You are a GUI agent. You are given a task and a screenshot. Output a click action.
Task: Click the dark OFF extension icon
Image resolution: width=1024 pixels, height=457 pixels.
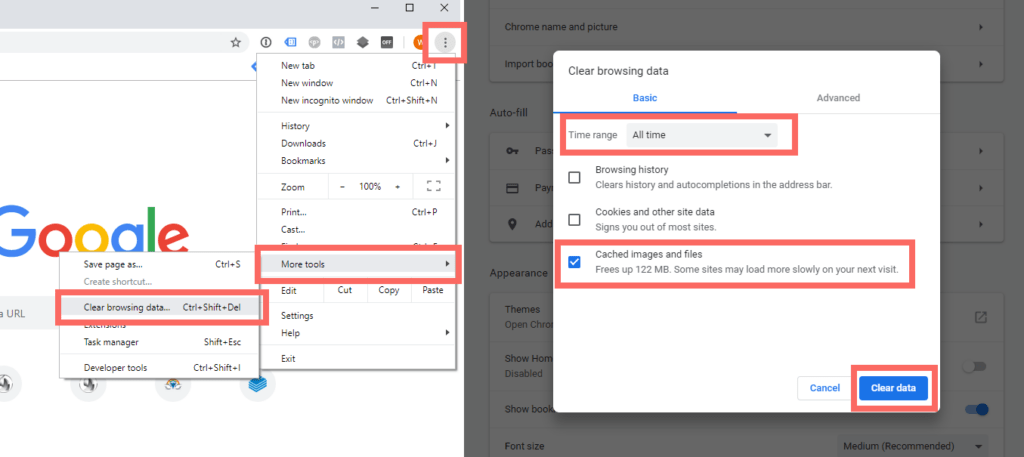click(x=388, y=43)
